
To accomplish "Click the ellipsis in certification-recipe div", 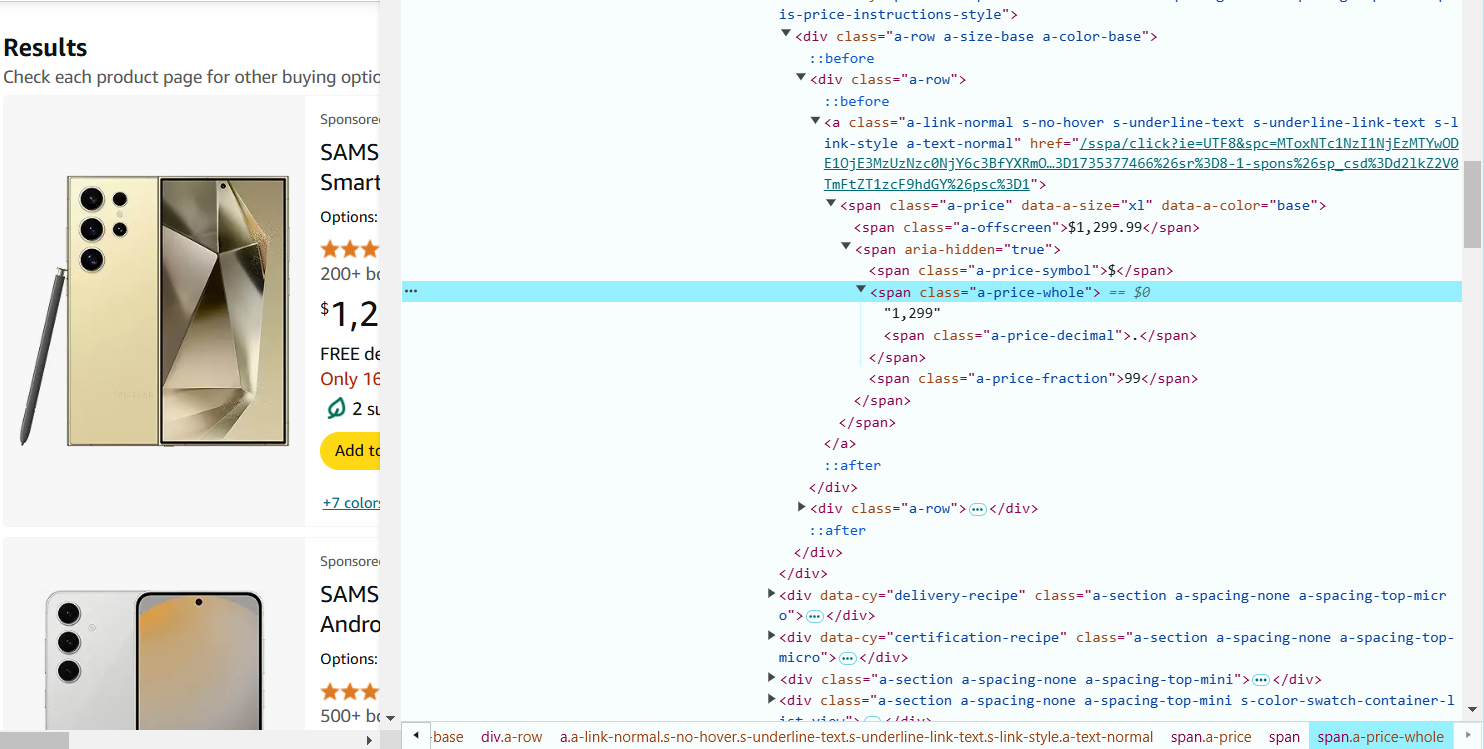I will [x=848, y=658].
